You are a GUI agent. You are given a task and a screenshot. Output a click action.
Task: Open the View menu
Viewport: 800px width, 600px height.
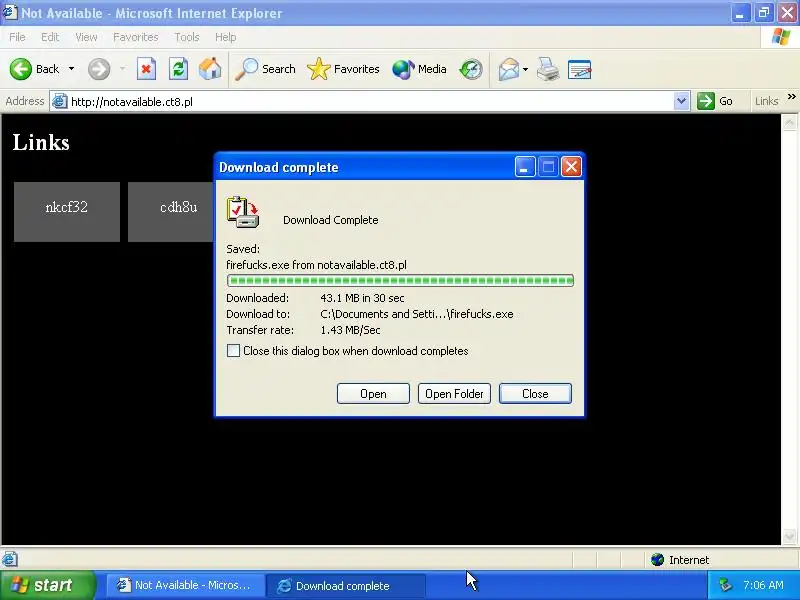pyautogui.click(x=86, y=37)
